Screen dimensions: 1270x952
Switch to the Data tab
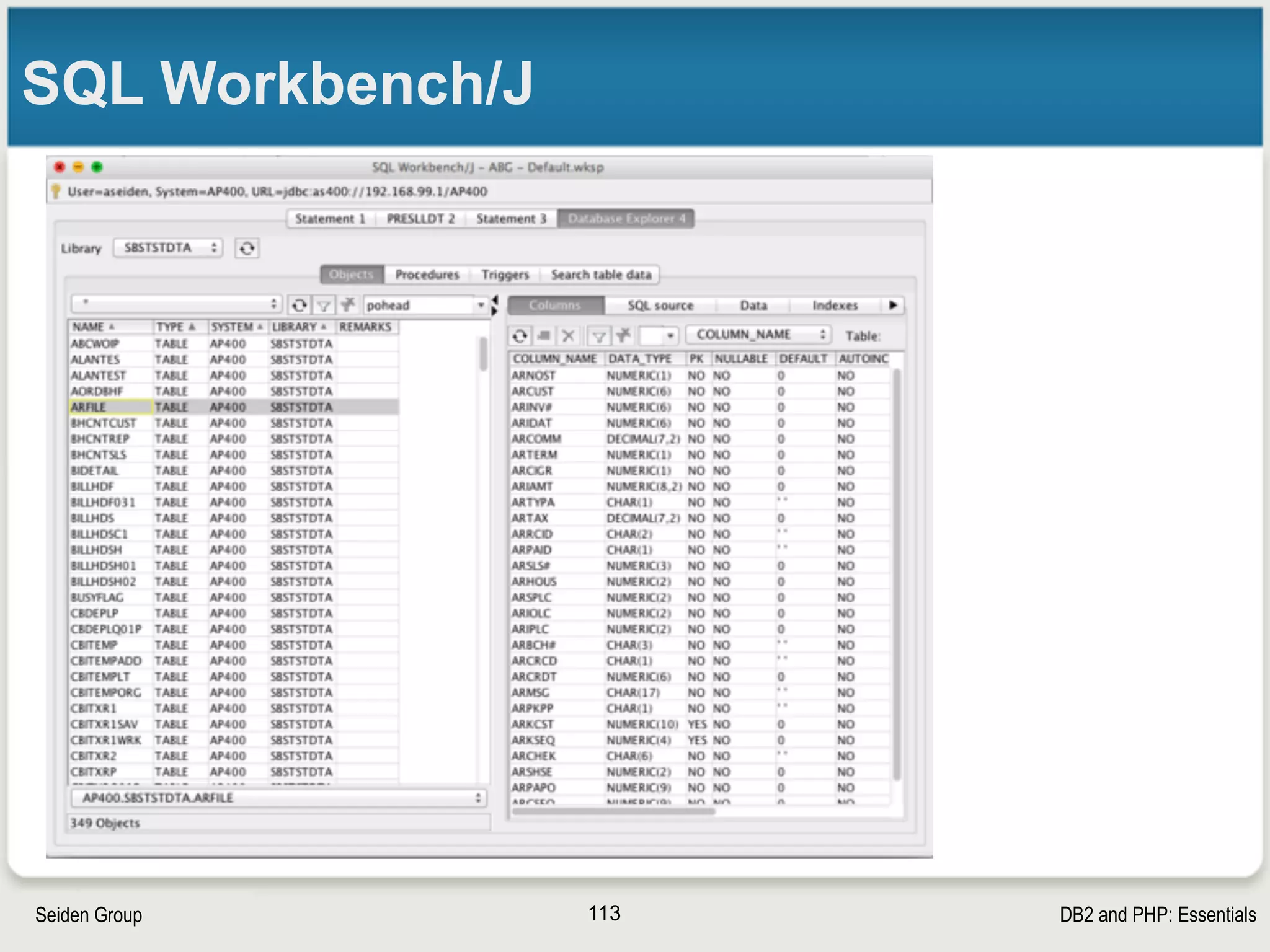point(753,306)
